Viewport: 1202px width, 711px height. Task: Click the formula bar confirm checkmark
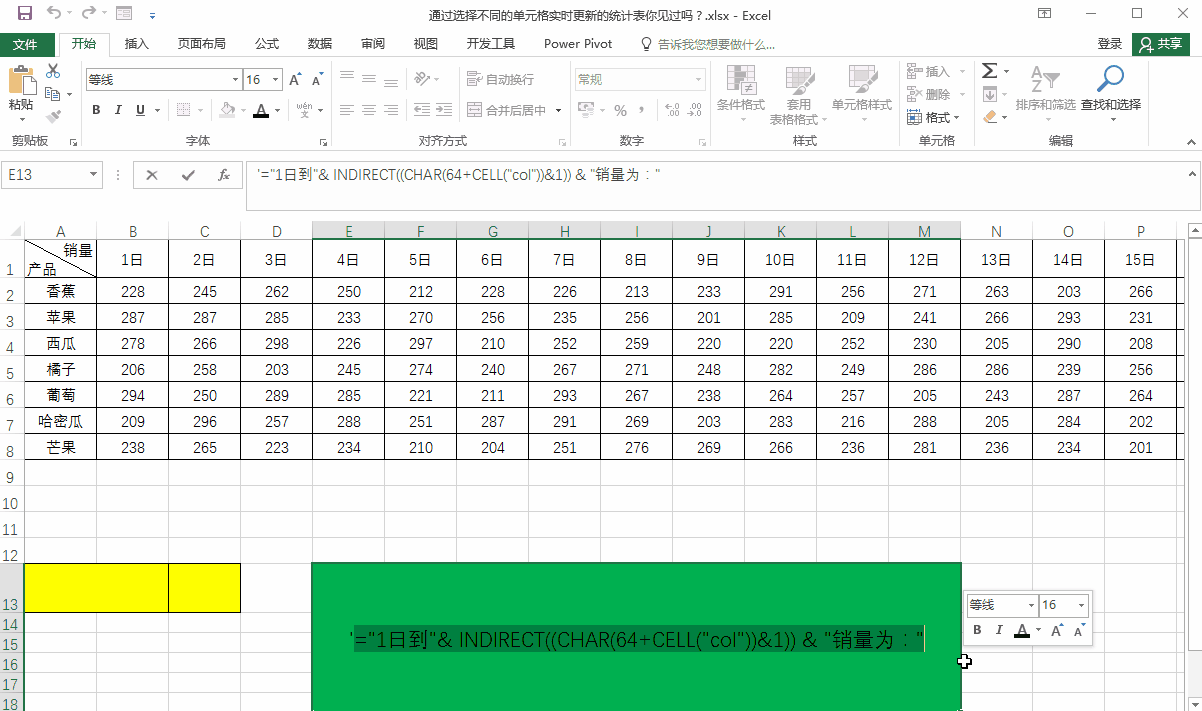[188, 175]
